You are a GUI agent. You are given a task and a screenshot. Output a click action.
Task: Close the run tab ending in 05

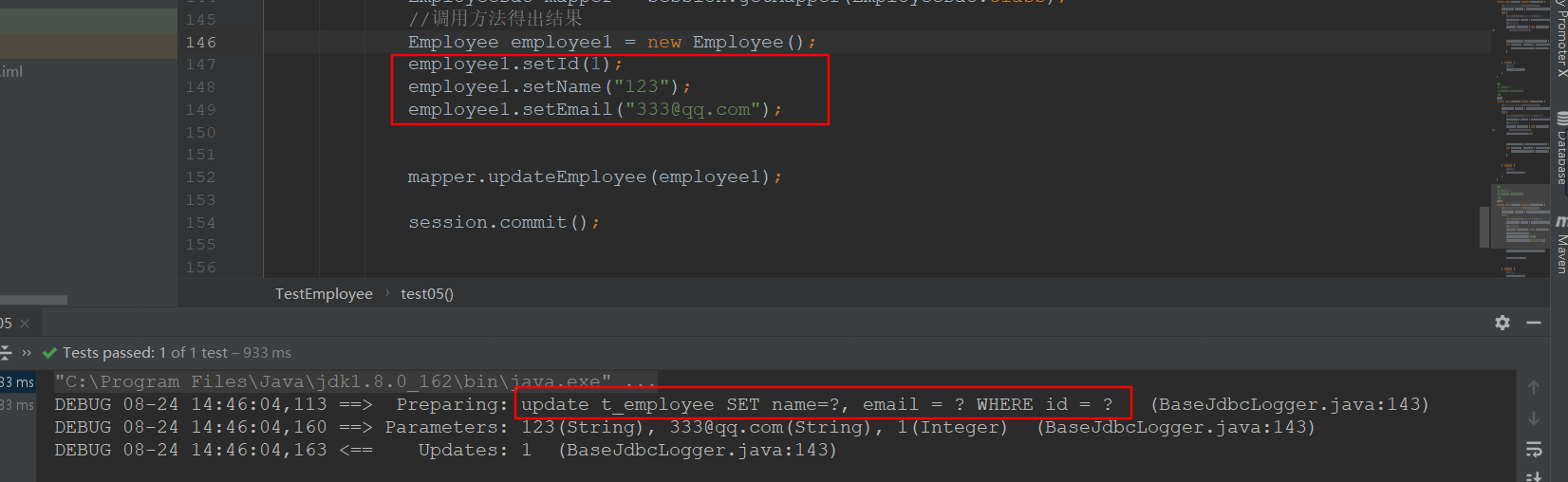[x=25, y=324]
